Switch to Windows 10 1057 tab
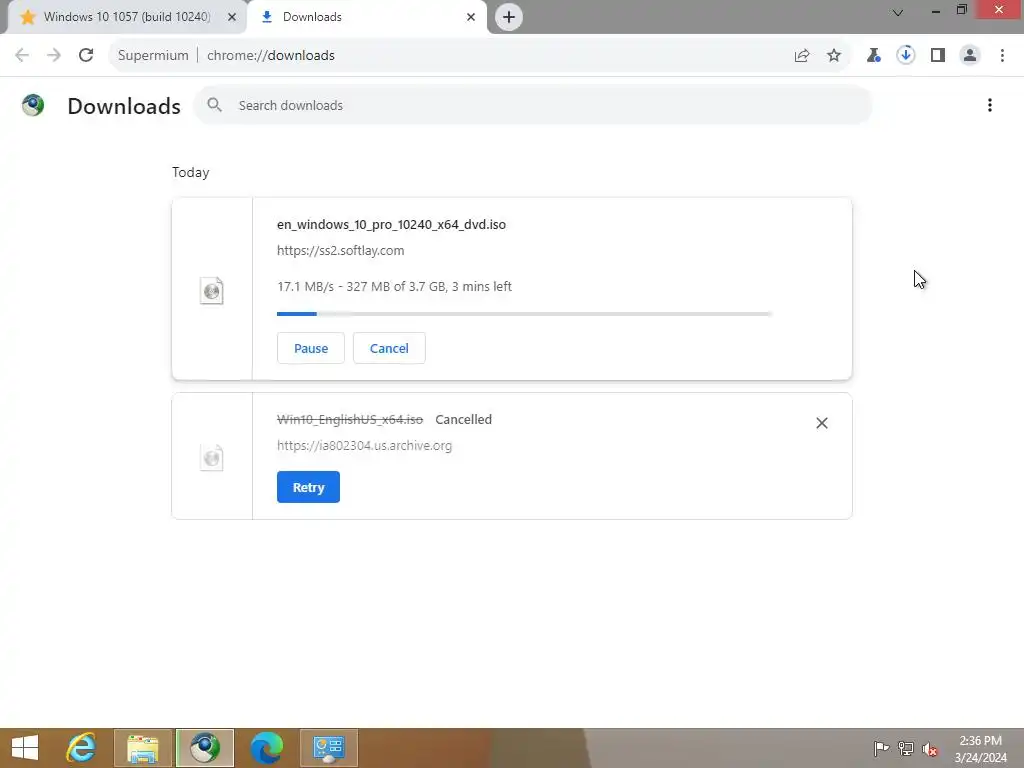Viewport: 1024px width, 768px height. pyautogui.click(x=127, y=17)
